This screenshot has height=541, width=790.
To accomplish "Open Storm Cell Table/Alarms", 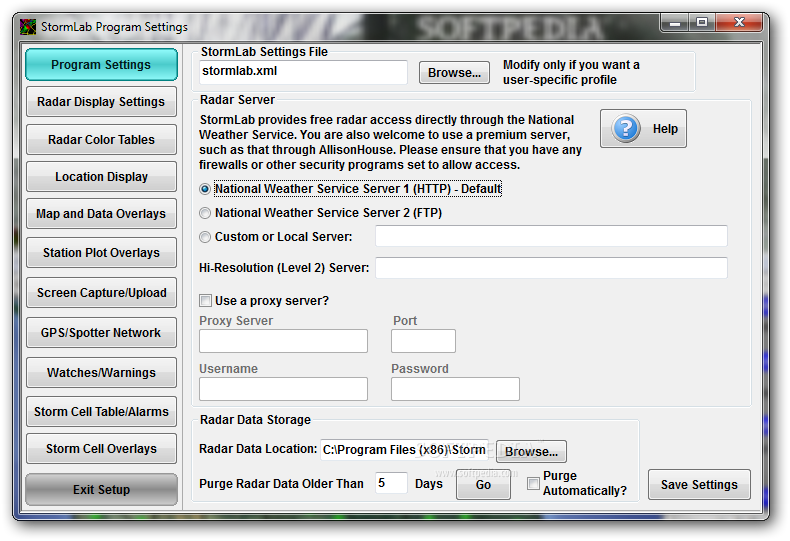I will tap(101, 412).
